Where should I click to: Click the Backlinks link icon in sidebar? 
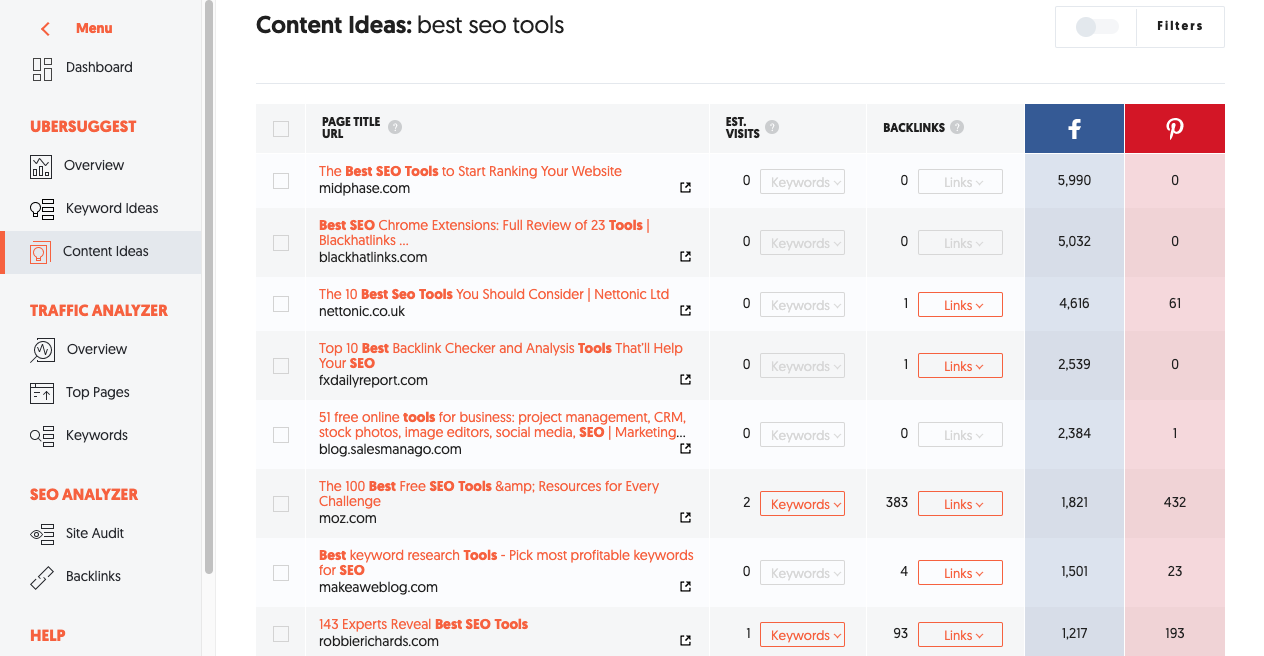[x=42, y=577]
